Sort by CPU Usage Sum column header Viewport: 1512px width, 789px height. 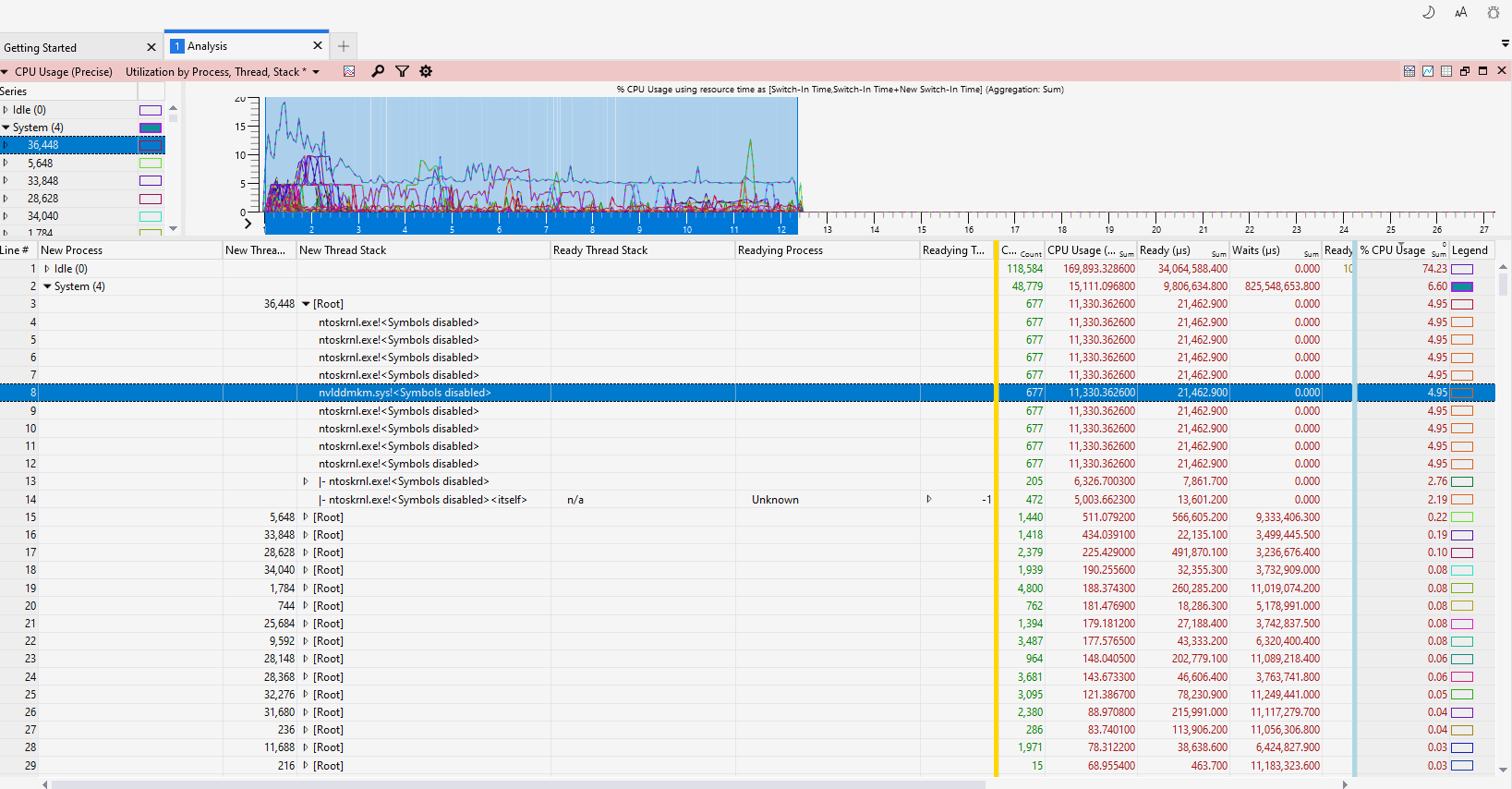[1091, 250]
